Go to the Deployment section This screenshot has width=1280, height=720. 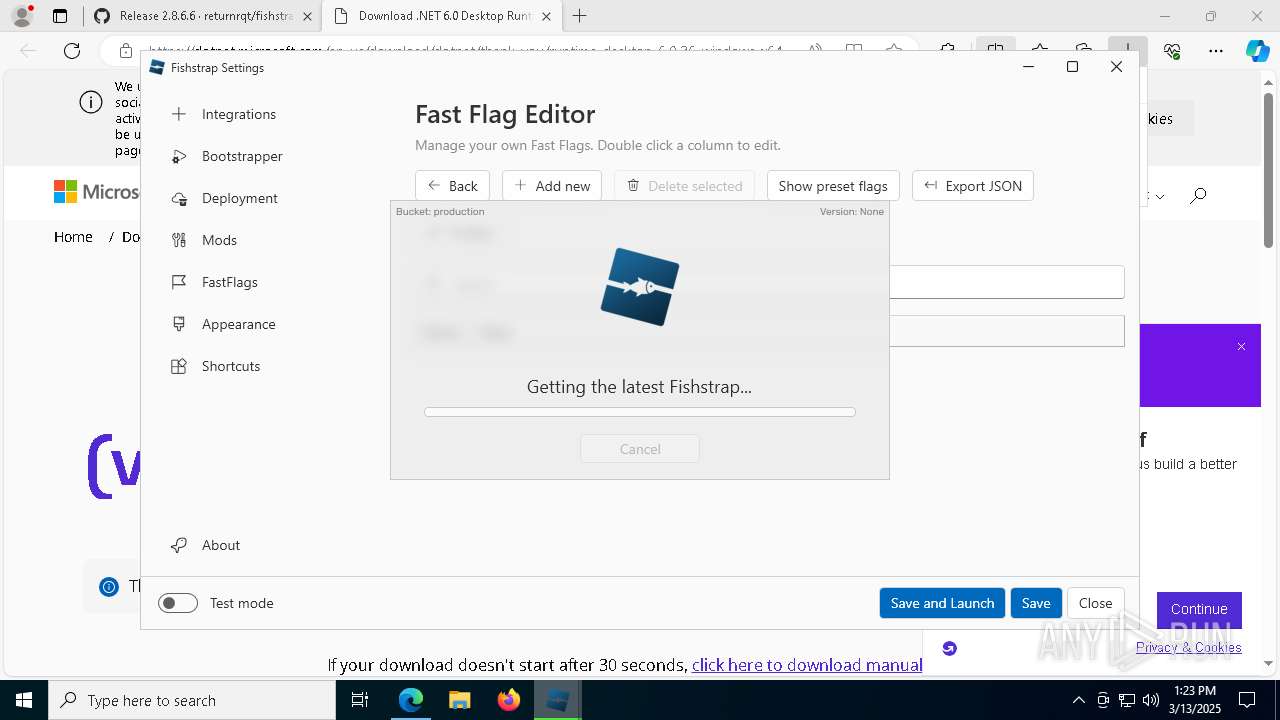point(239,198)
